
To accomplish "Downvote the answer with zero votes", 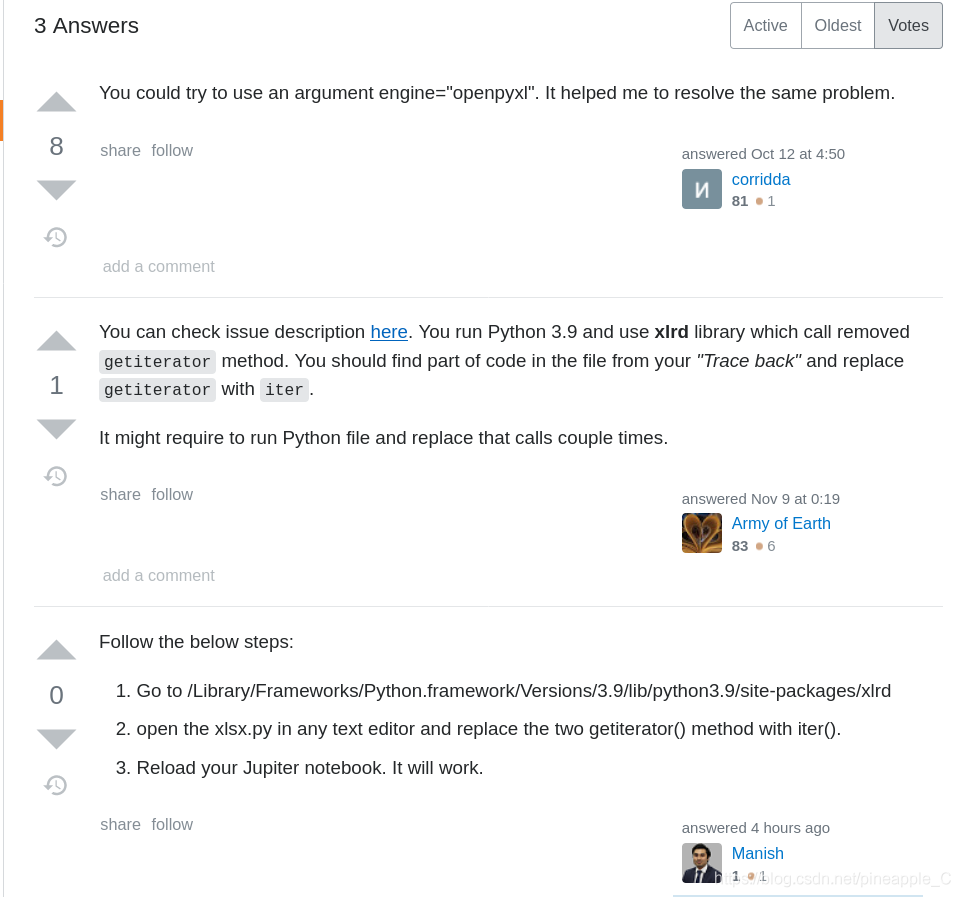I will tap(56, 739).
